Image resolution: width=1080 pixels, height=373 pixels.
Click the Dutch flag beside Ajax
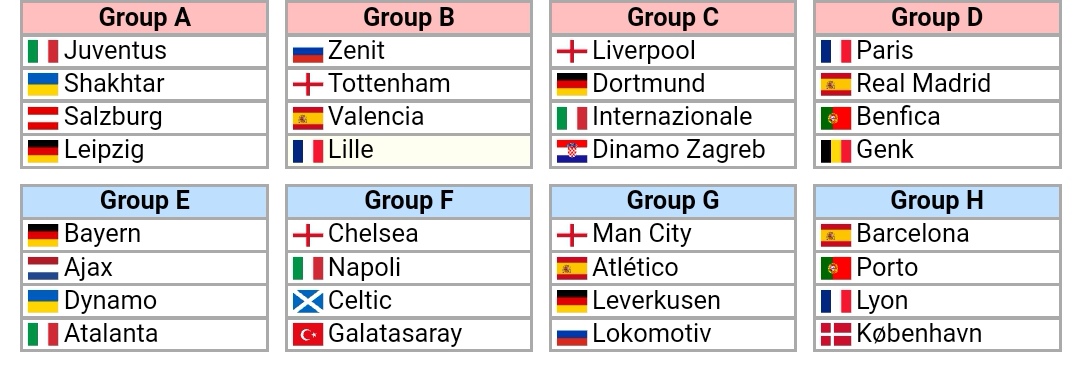pyautogui.click(x=43, y=268)
